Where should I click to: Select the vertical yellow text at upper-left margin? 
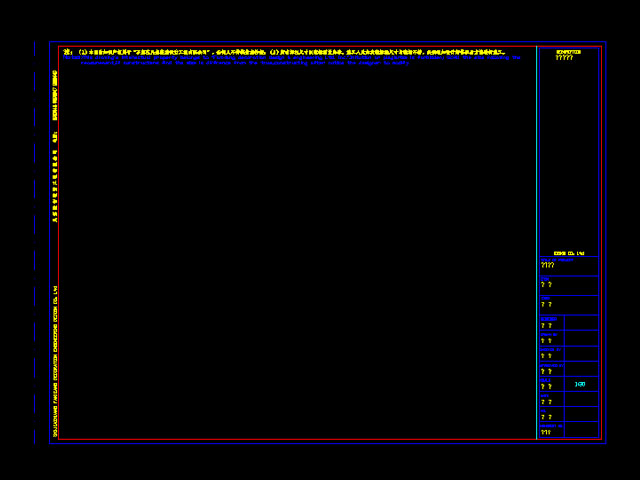click(x=55, y=95)
